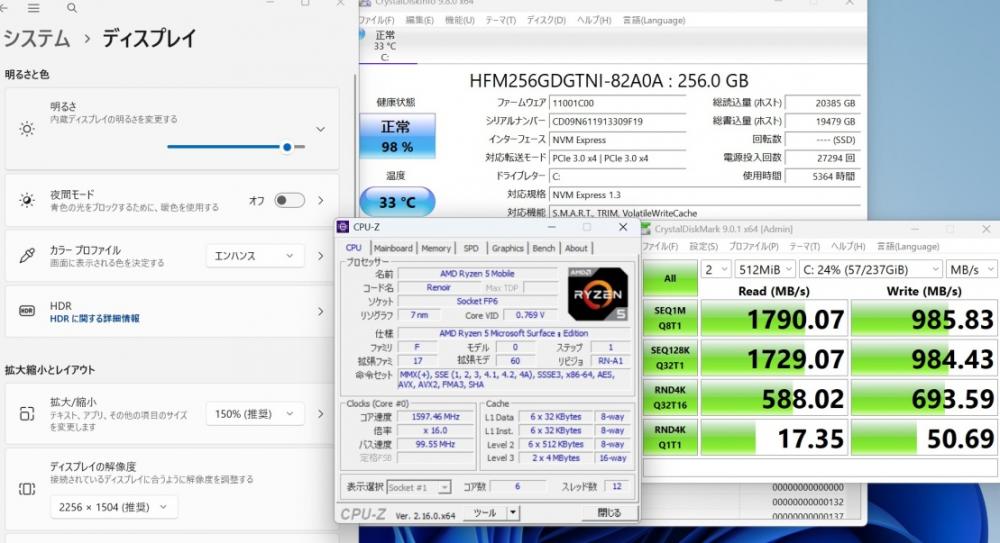The height and width of the screenshot is (543, 1000).
Task: Open the CPU-Z tools dropdown arrow
Action: tap(513, 512)
